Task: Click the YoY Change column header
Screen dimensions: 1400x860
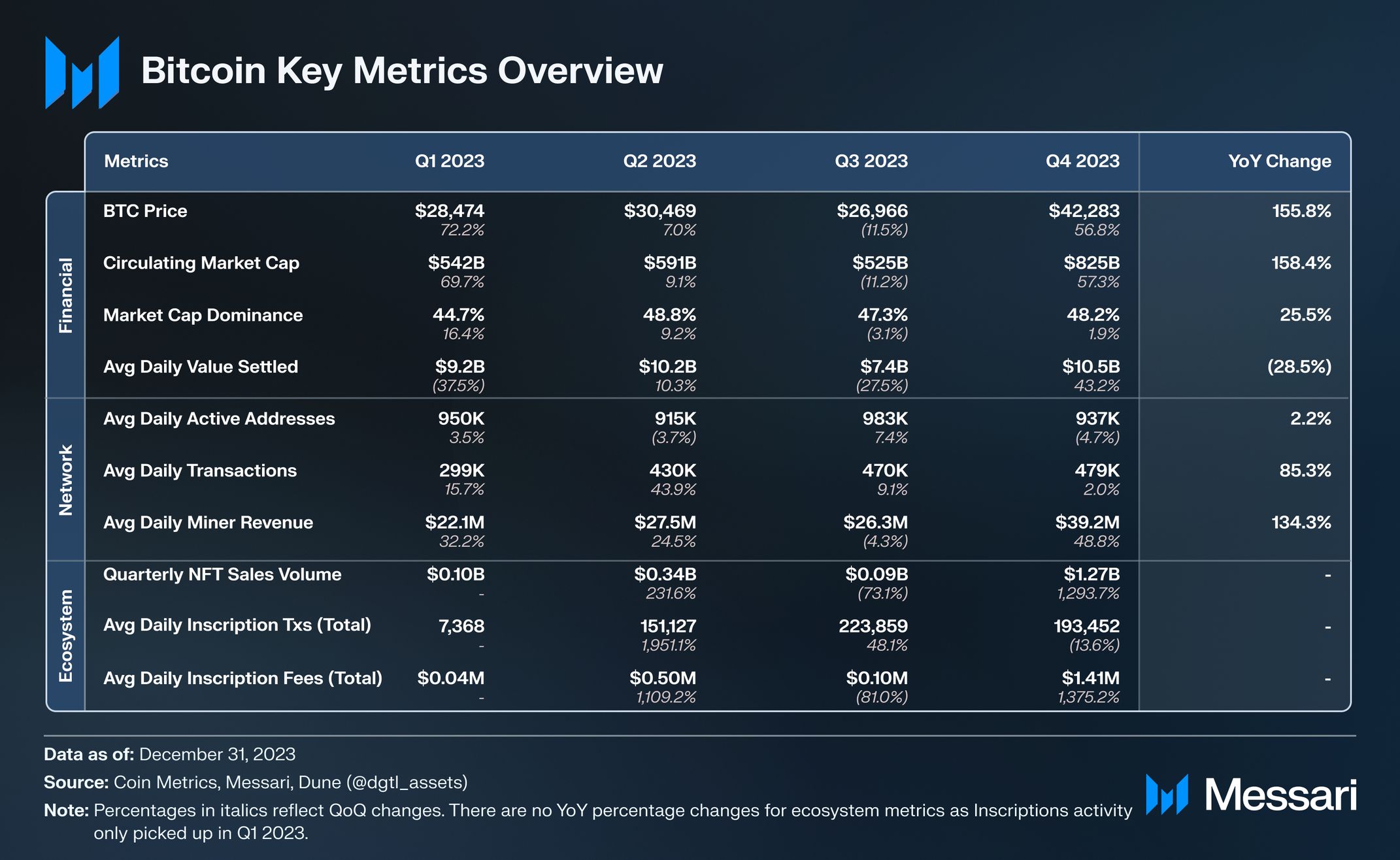Action: coord(1280,161)
